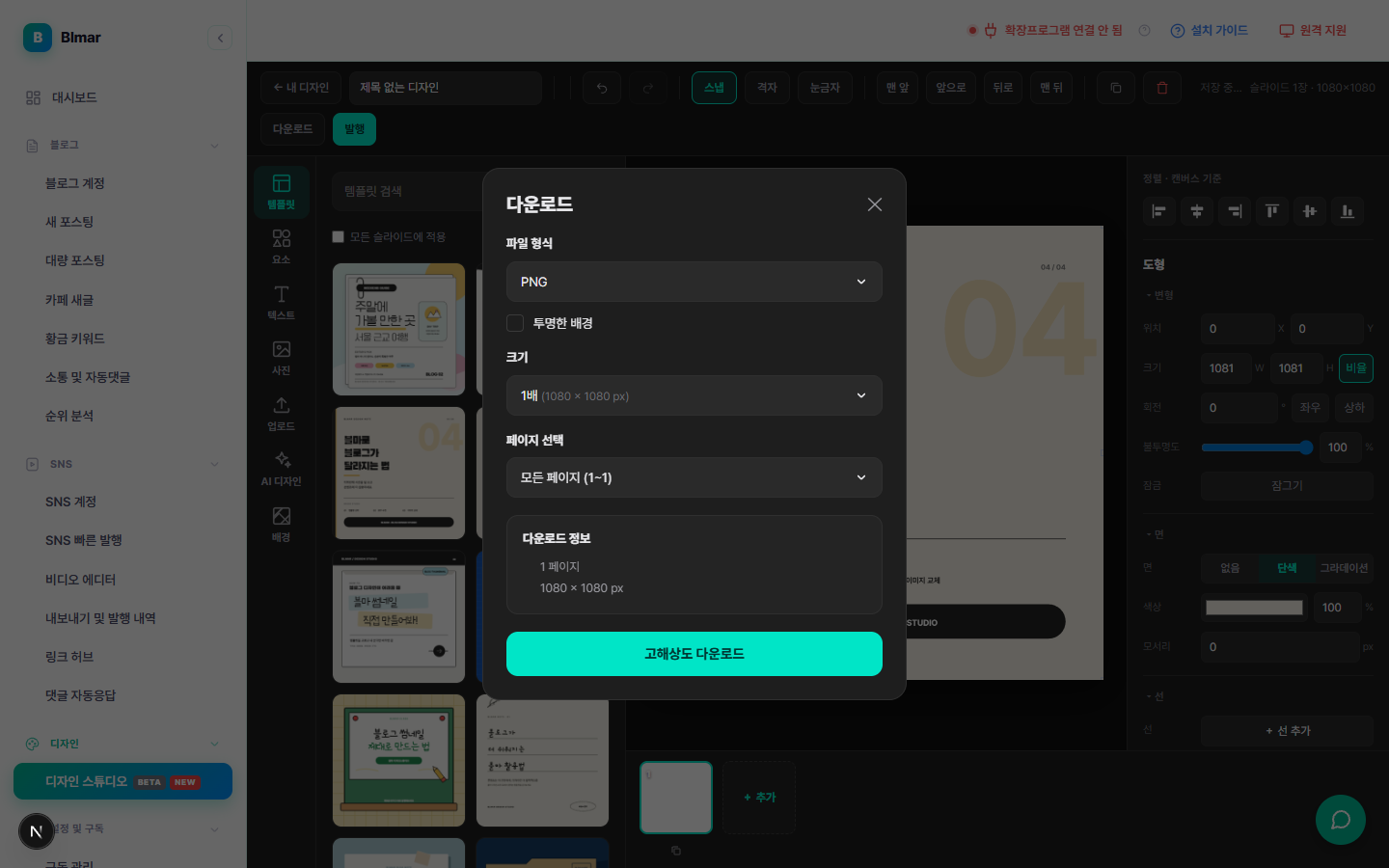Toggle the 눈금자 ruler button
This screenshot has width=1389, height=868.
pos(825,88)
